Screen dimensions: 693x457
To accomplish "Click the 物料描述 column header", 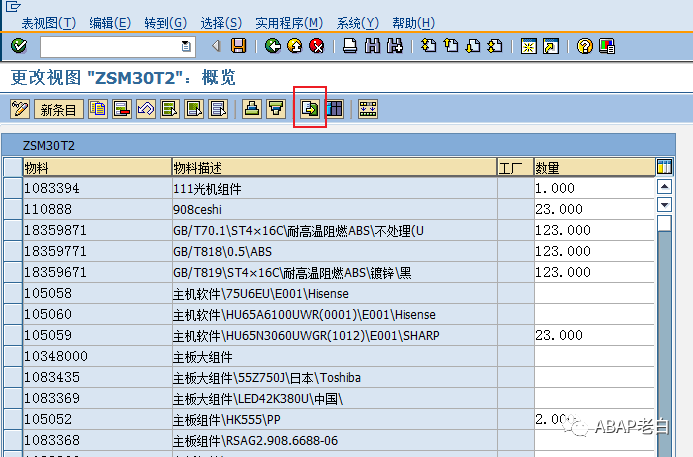I will (335, 168).
